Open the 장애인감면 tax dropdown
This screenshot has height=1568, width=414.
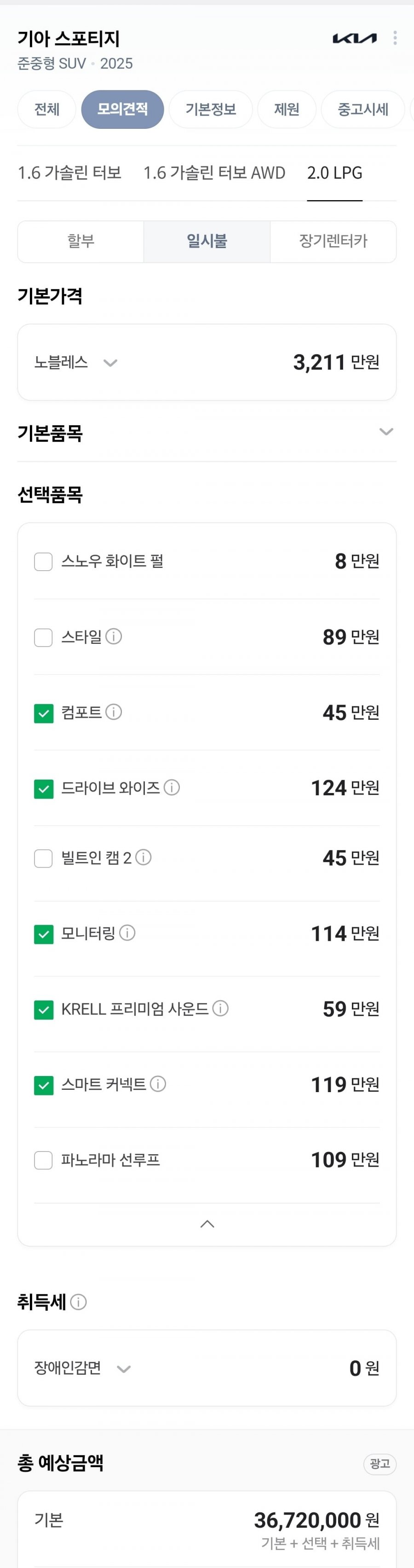point(83,1368)
